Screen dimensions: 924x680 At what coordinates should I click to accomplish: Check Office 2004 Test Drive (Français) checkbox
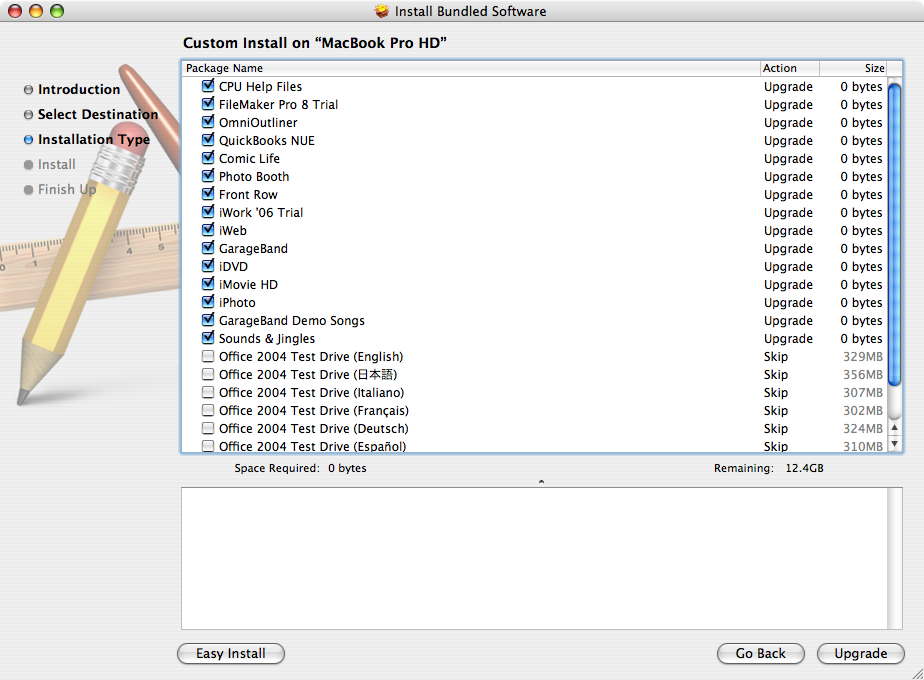(207, 410)
